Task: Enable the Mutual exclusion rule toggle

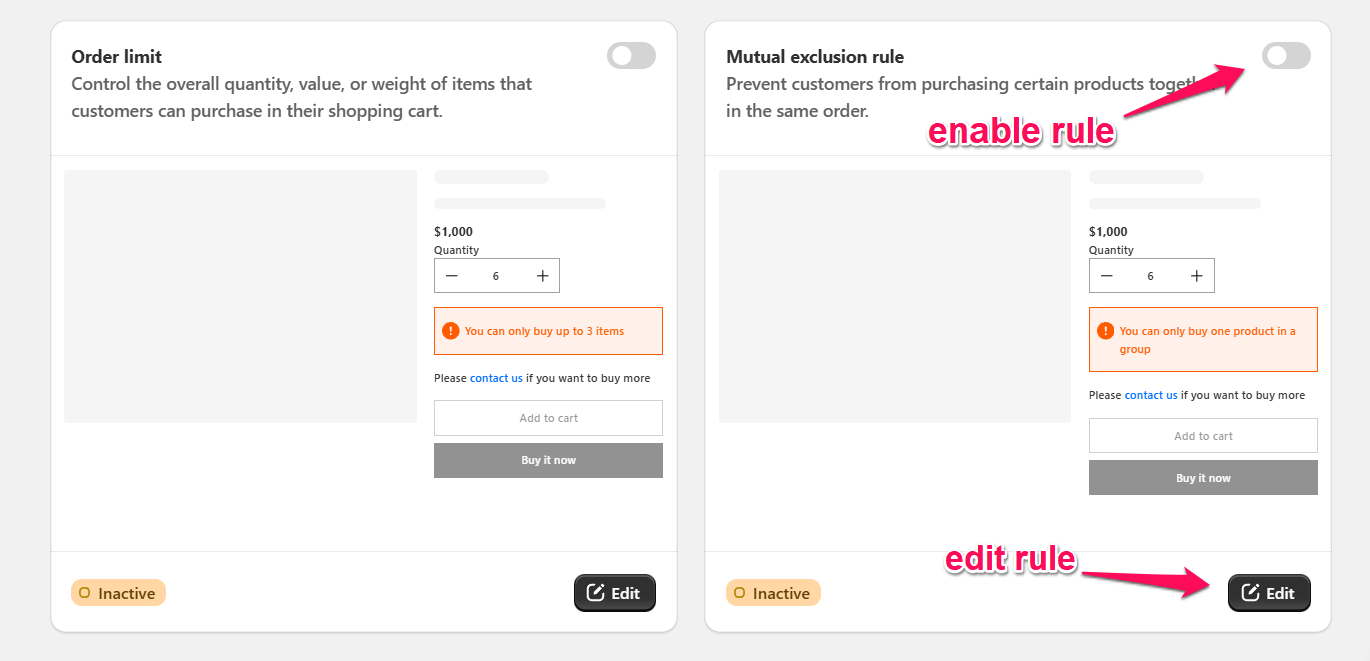Action: point(1286,55)
